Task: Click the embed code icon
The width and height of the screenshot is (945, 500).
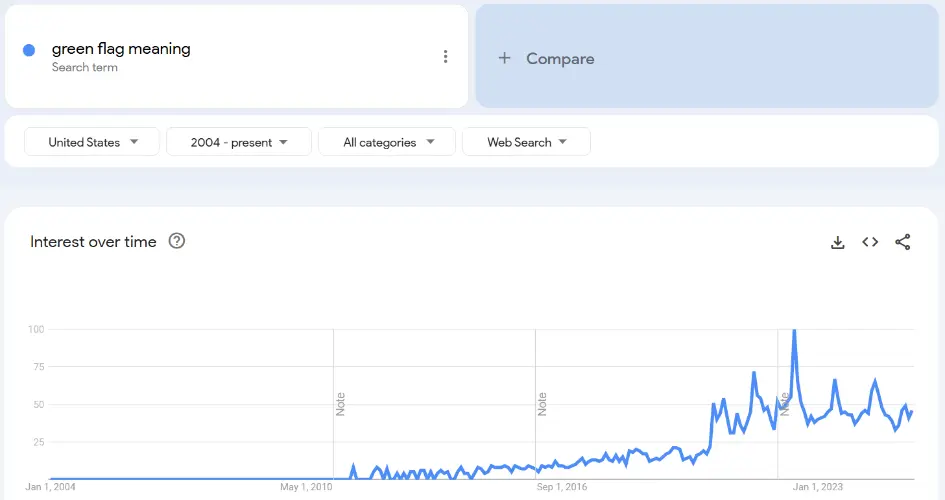Action: (870, 242)
